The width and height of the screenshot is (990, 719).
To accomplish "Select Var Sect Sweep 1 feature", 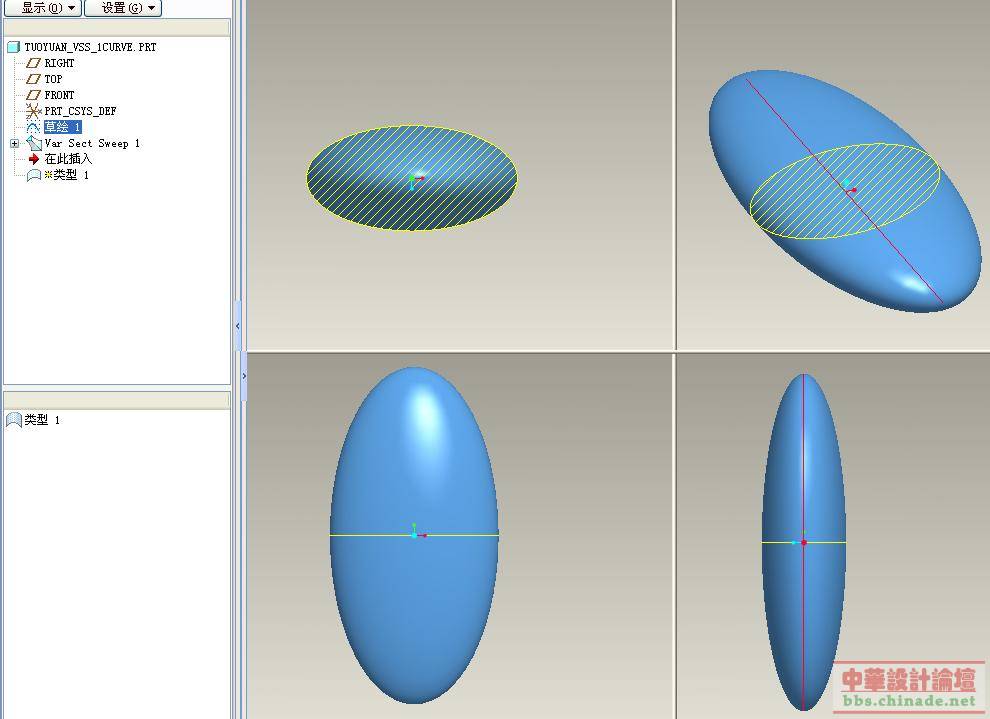I will point(92,143).
